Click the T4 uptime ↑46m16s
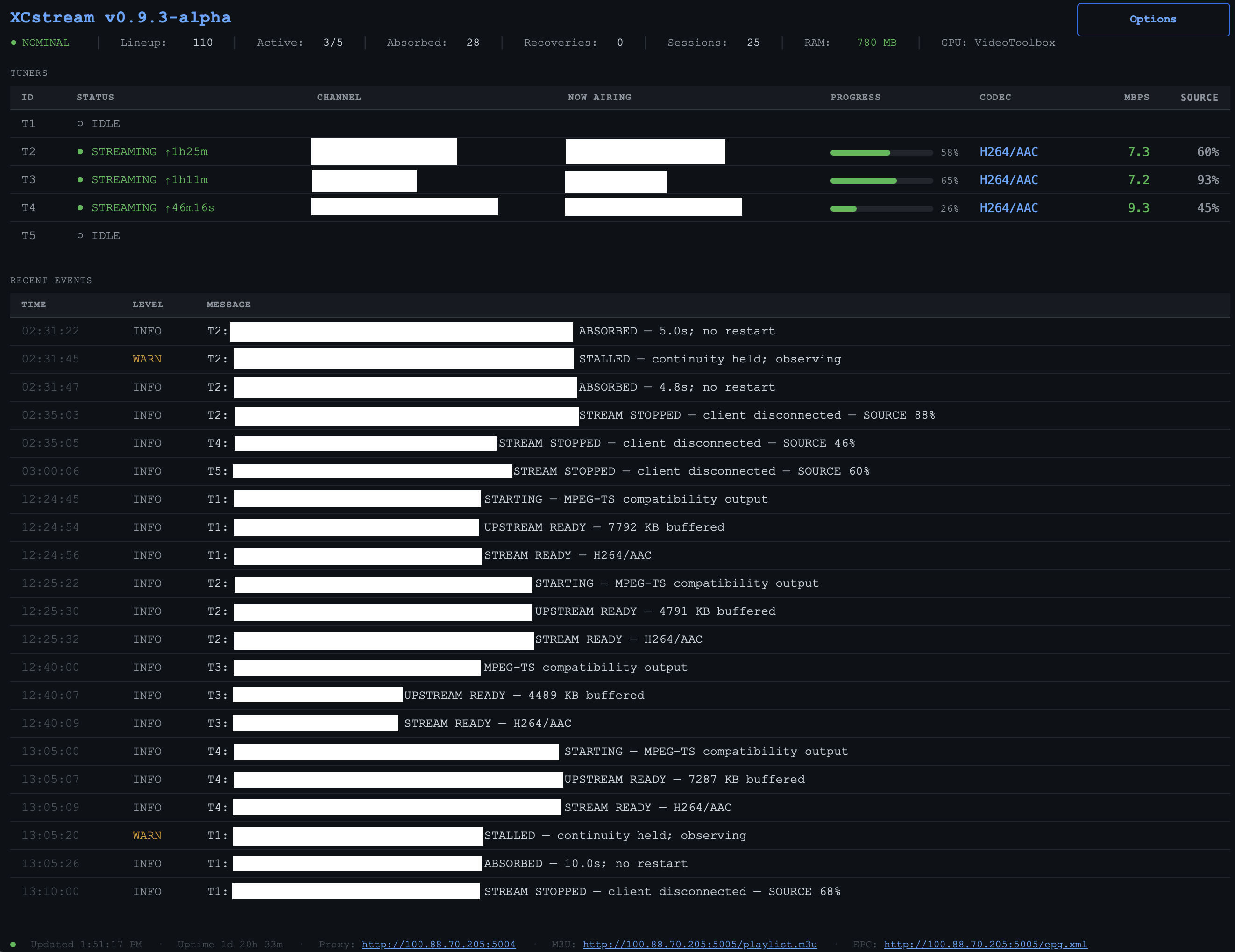 (190, 207)
